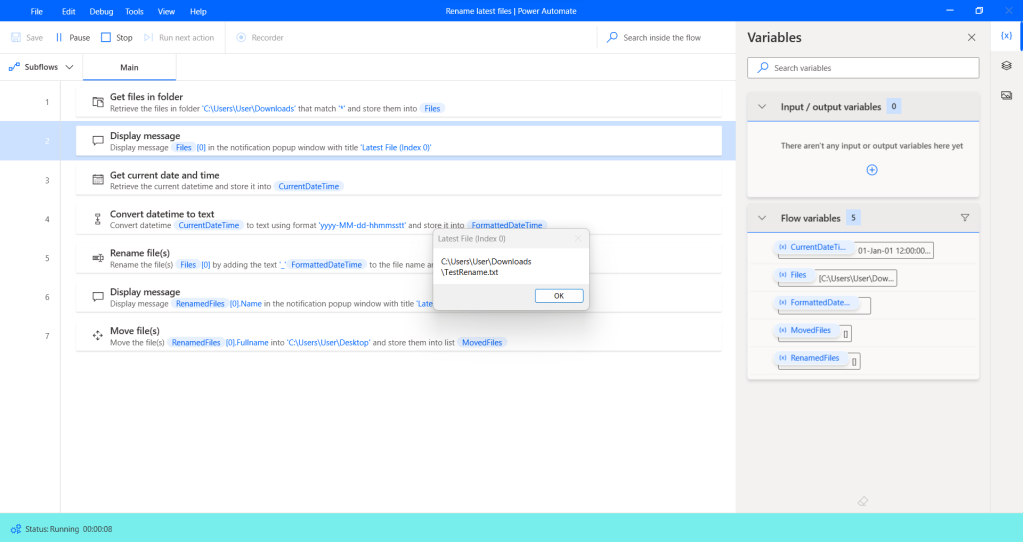Image resolution: width=1023 pixels, height=542 pixels.
Task: Expand the Subflows dropdown
Action: click(42, 67)
